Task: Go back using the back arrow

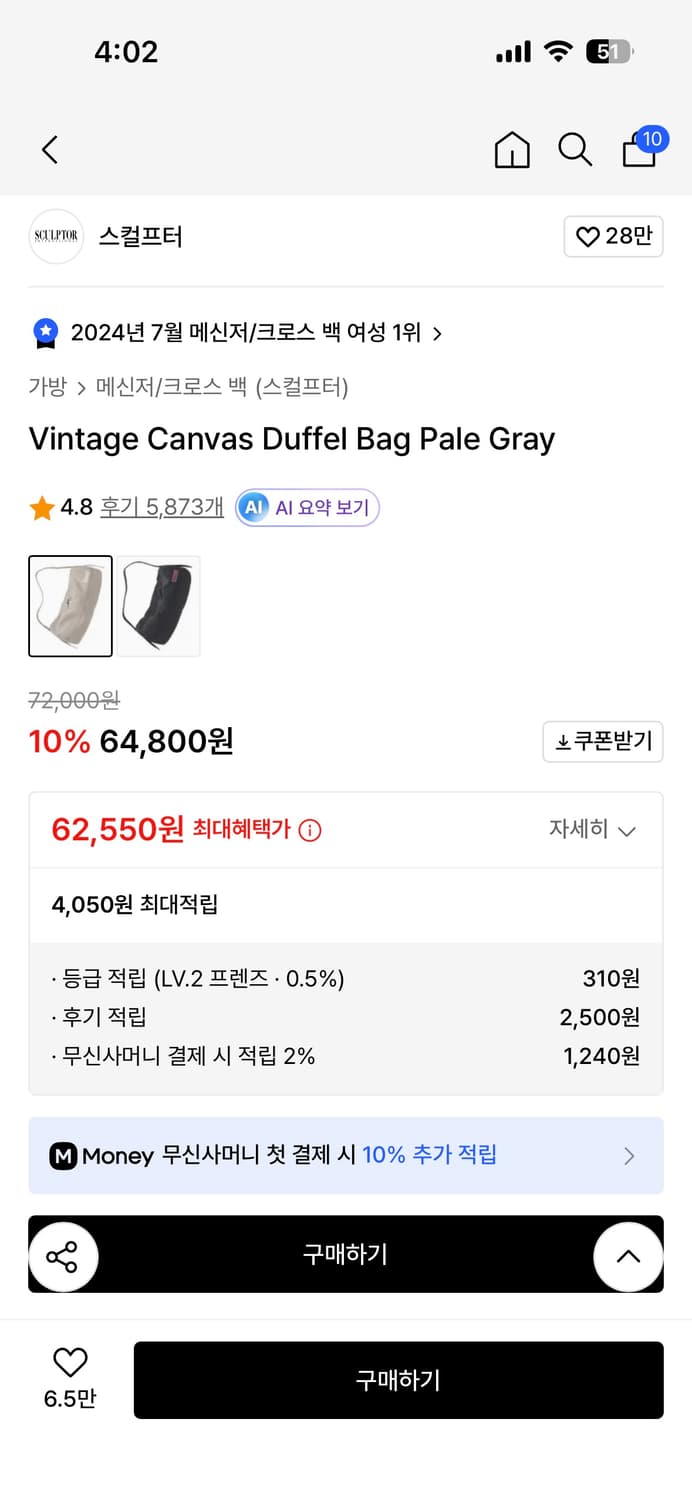Action: 49,148
